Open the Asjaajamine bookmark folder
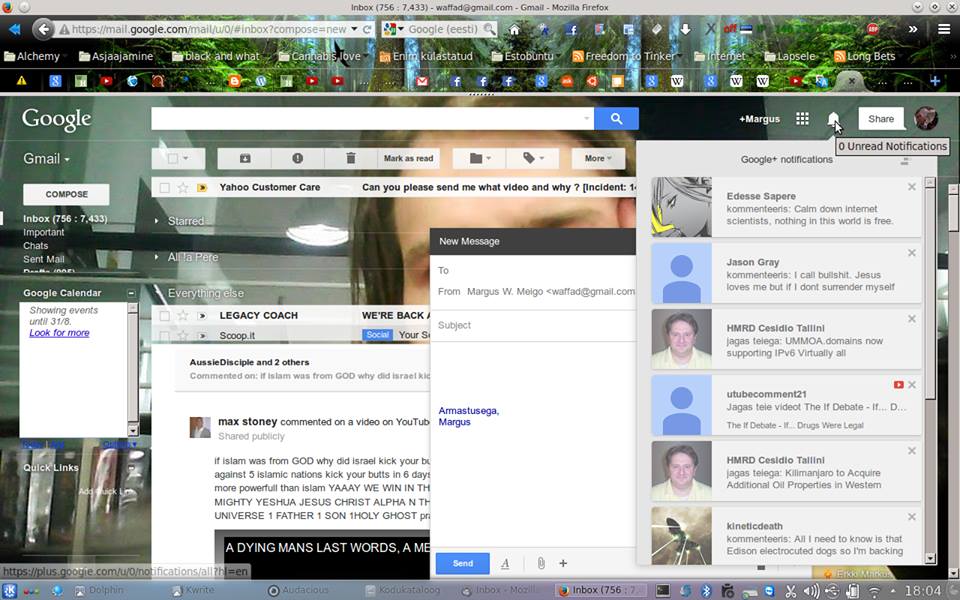Image resolution: width=960 pixels, height=600 pixels. tap(116, 56)
